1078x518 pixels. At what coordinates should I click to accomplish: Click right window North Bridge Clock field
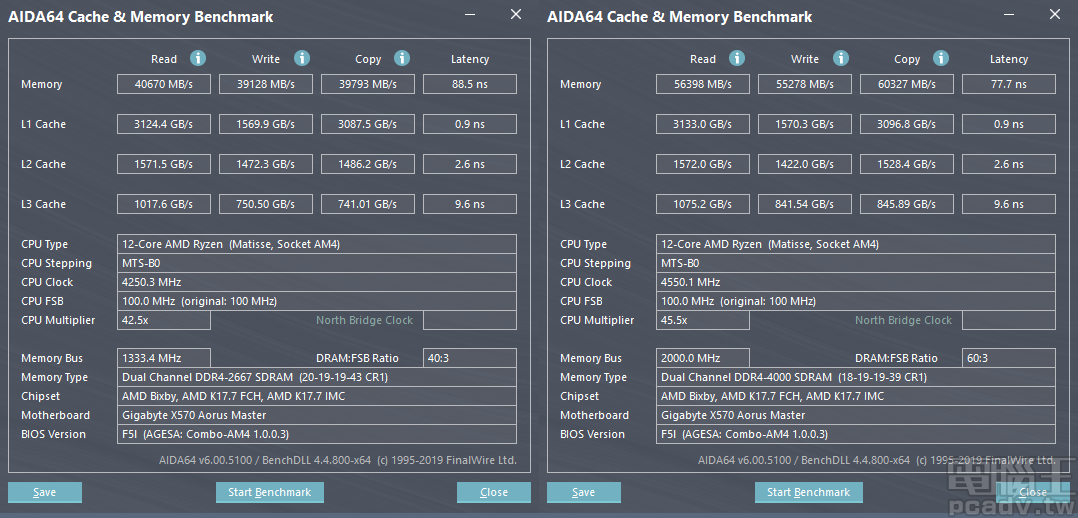click(x=1009, y=321)
